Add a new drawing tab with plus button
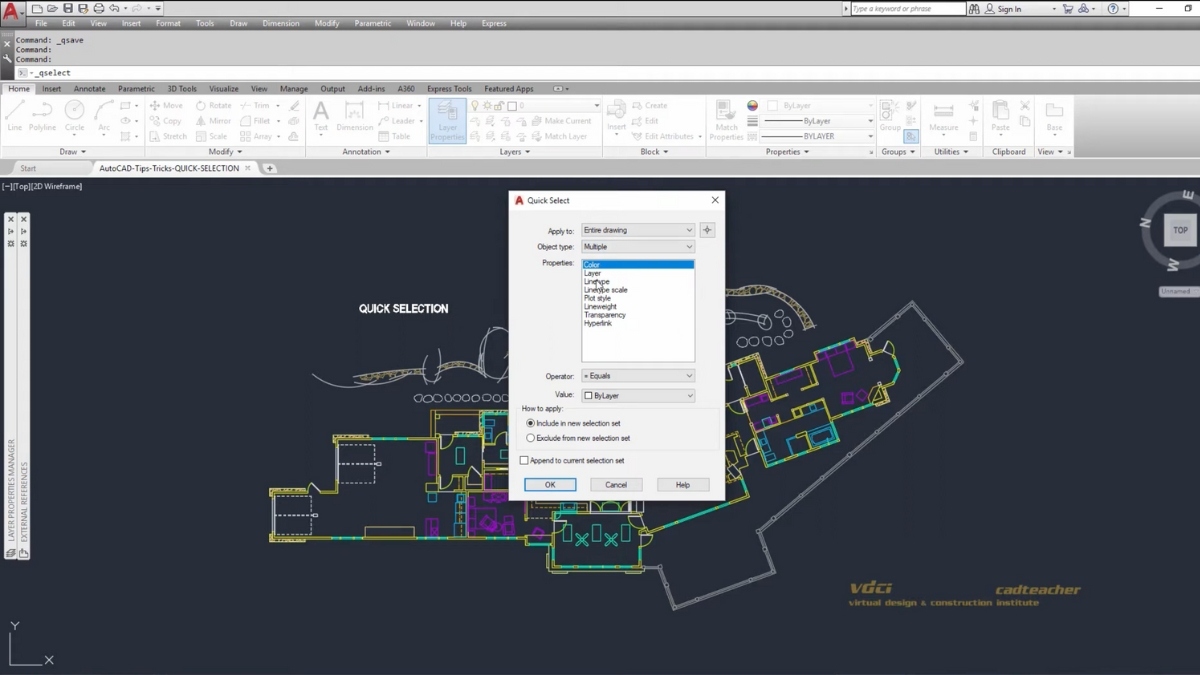Image resolution: width=1200 pixels, height=675 pixels. [270, 168]
